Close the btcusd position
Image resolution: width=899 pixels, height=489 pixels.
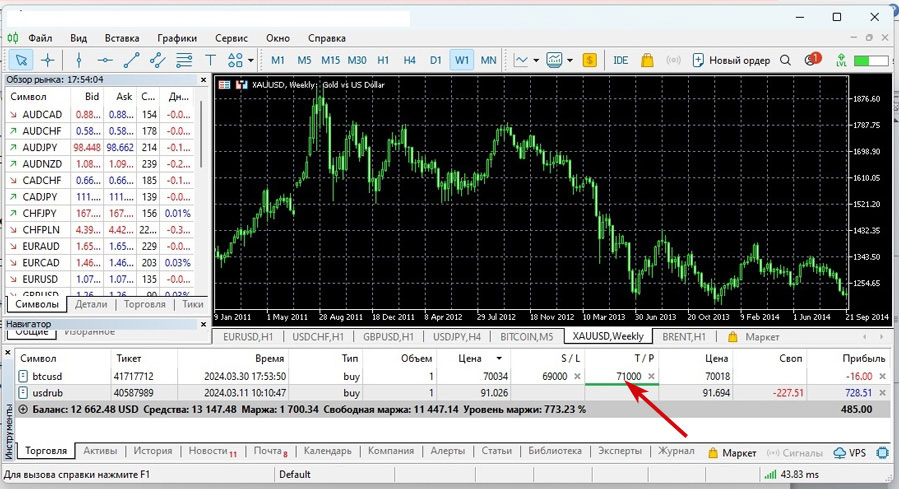pyautogui.click(x=882, y=376)
